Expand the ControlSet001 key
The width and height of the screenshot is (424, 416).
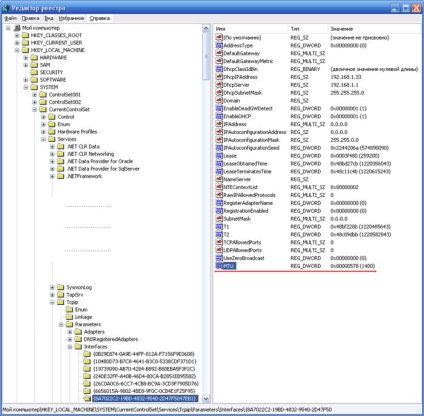[35, 95]
